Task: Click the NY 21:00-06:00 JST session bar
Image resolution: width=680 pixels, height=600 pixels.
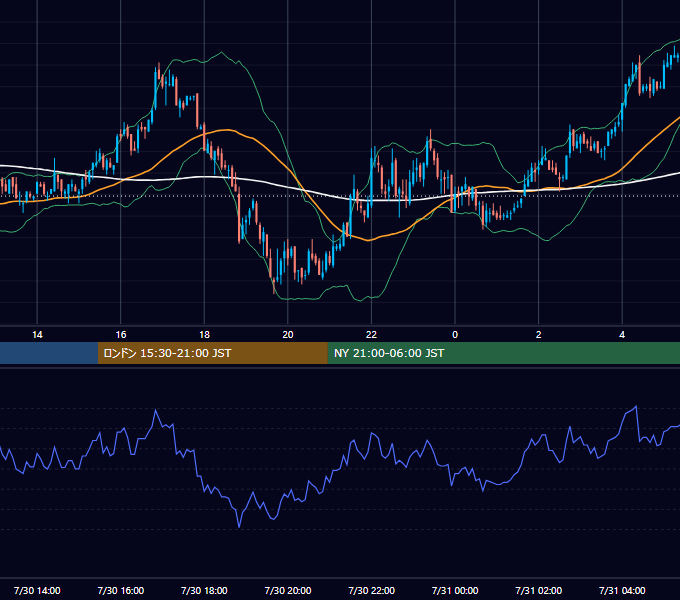Action: 503,353
